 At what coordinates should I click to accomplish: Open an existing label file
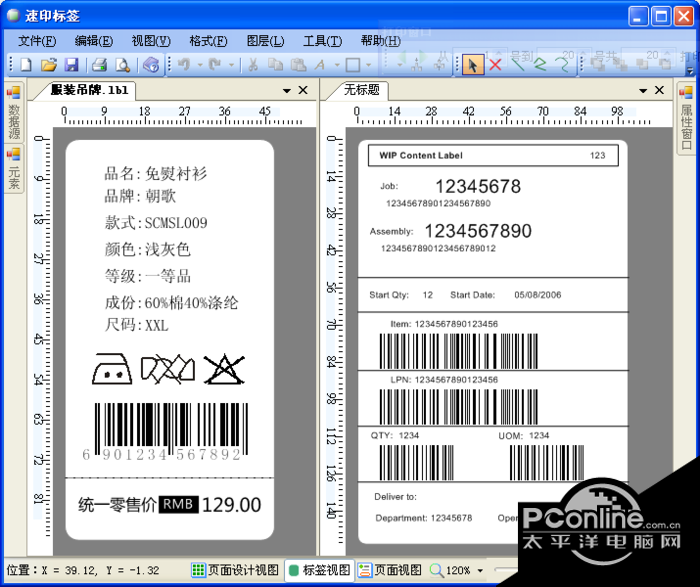[x=49, y=65]
